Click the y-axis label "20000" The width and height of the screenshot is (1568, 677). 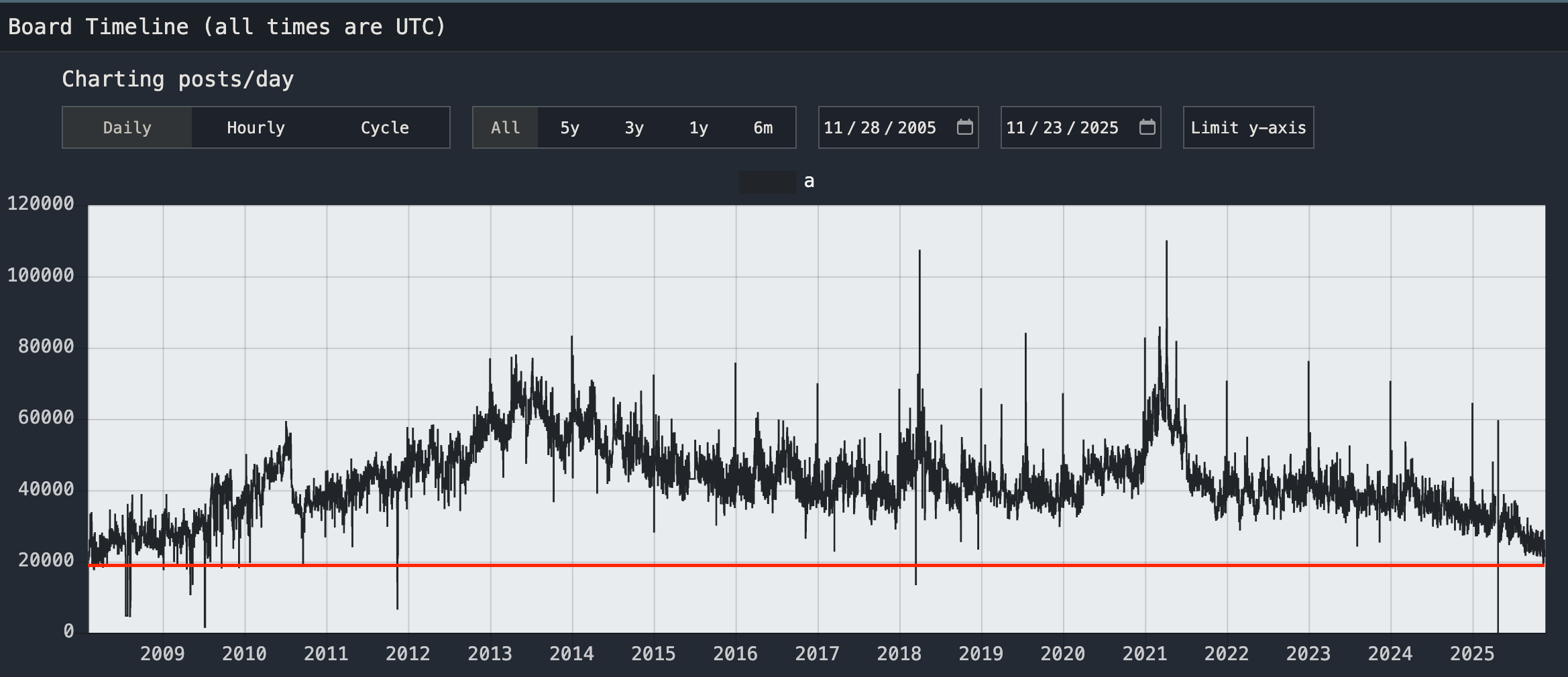pos(46,560)
